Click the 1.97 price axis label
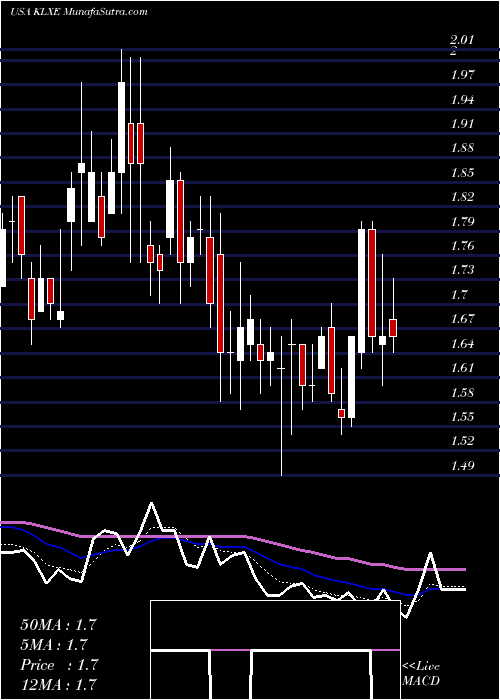The image size is (500, 700). click(461, 75)
